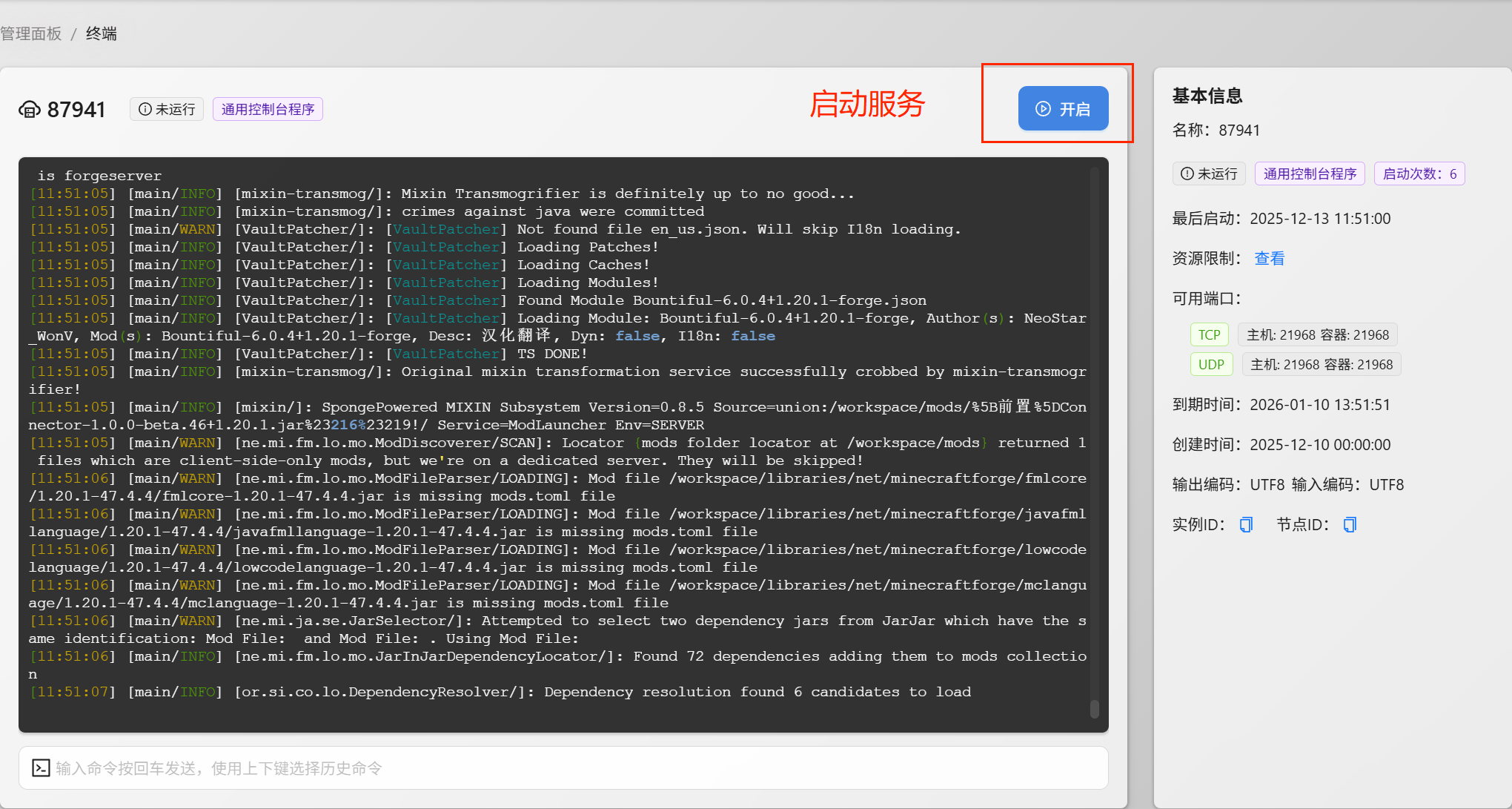Copy the 实例ID using copy icon

tap(1246, 525)
